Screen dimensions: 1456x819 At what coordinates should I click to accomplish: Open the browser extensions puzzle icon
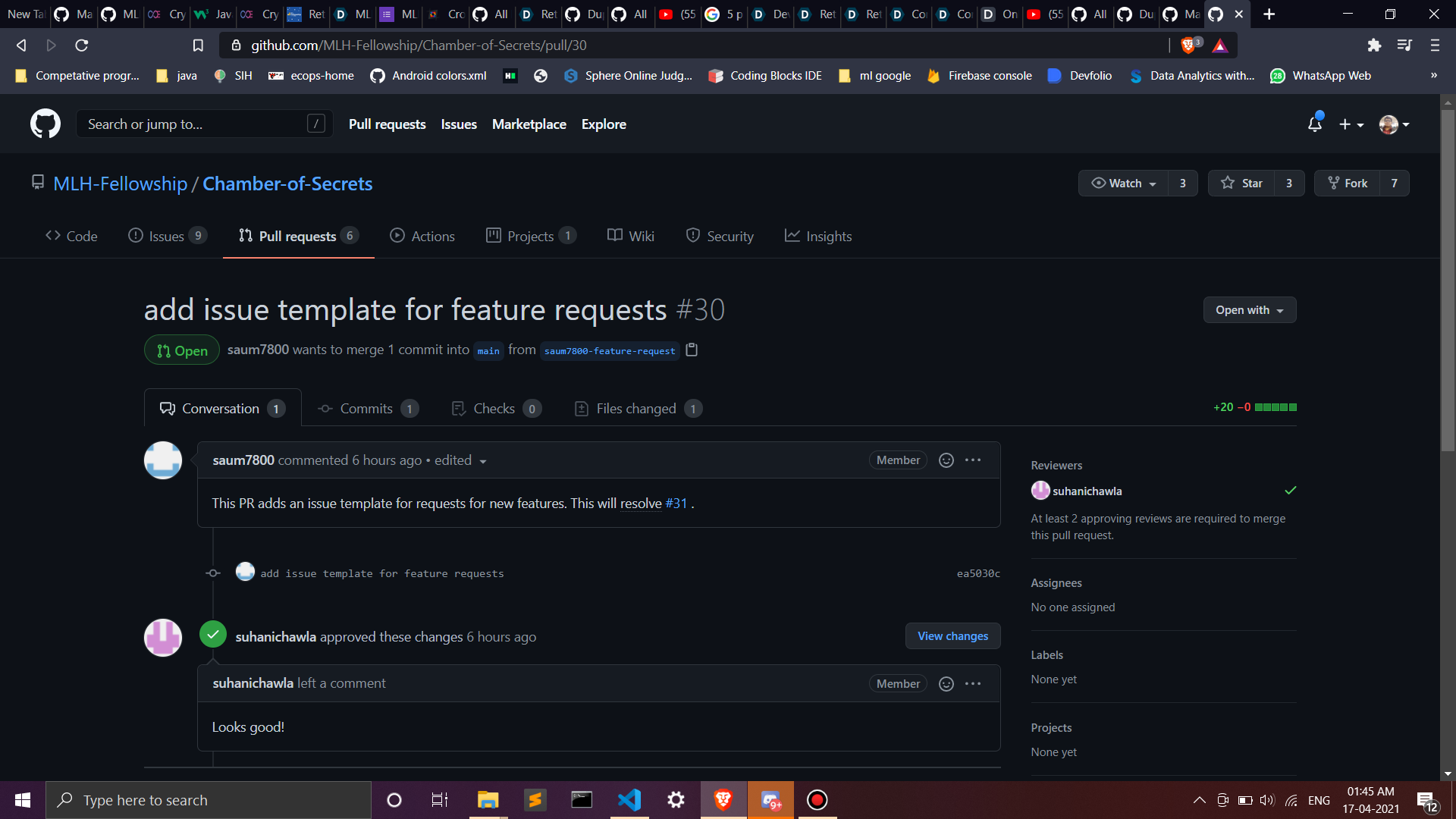click(1374, 45)
